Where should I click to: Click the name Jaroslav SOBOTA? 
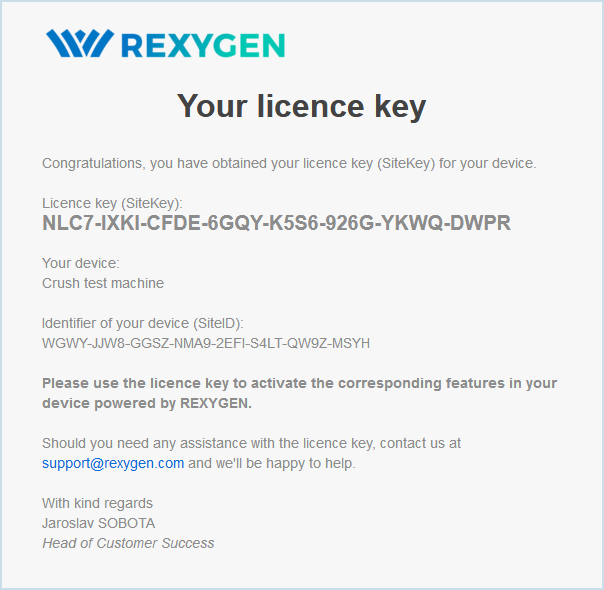click(x=99, y=523)
